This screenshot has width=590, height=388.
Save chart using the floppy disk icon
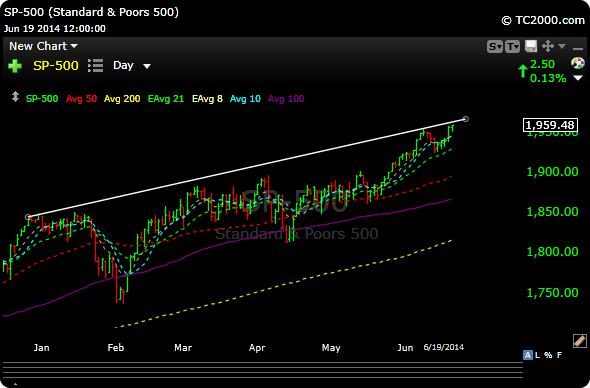click(x=531, y=46)
